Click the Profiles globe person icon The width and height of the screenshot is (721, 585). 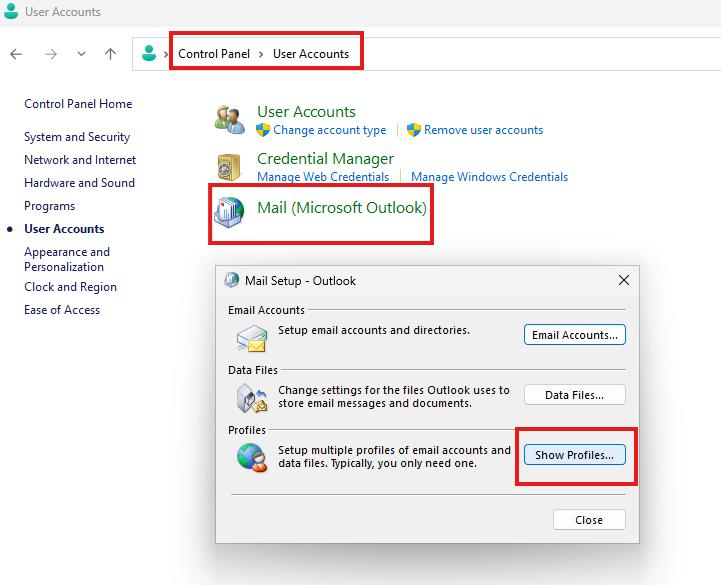click(x=252, y=457)
